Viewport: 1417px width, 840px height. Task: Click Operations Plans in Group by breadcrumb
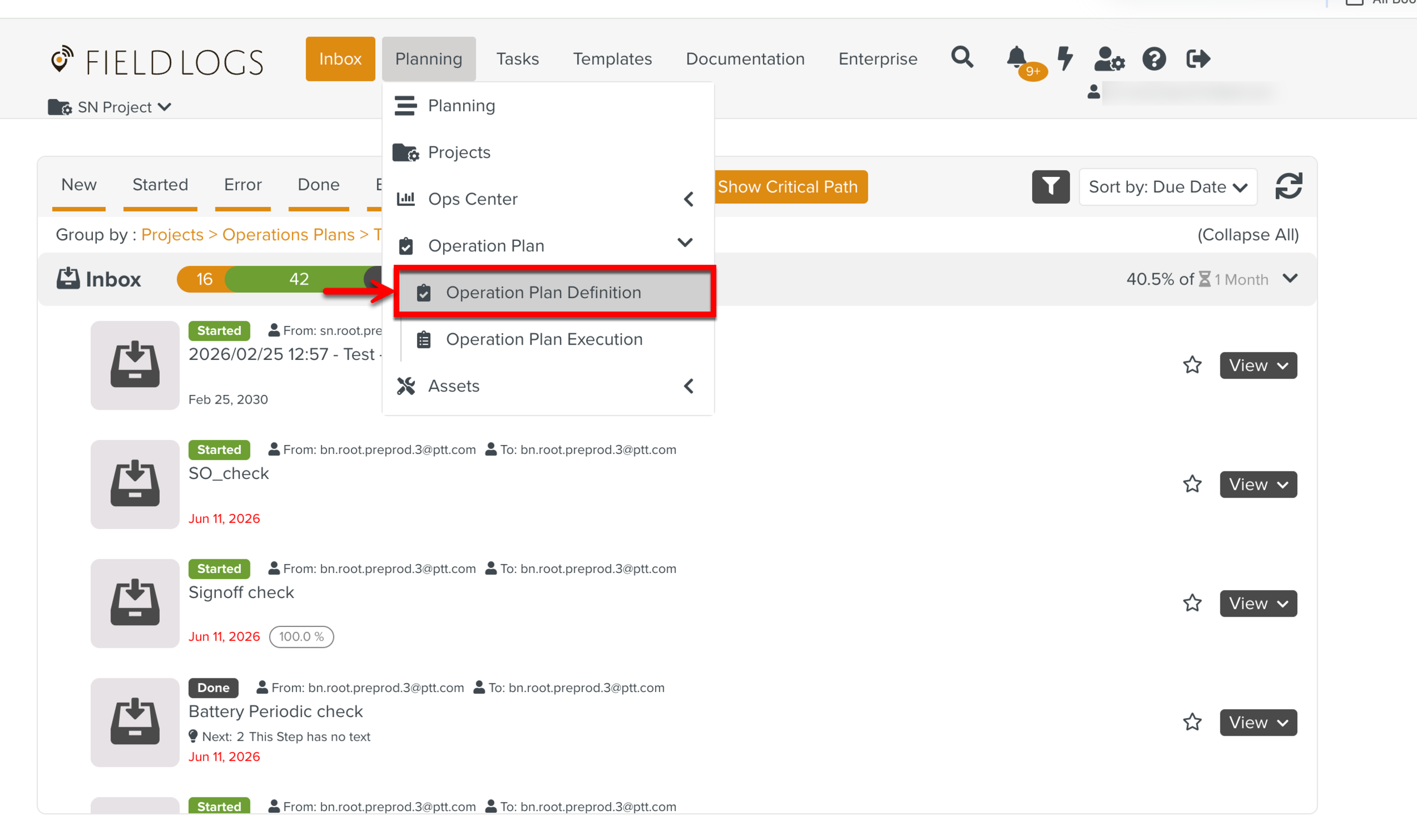coord(288,235)
